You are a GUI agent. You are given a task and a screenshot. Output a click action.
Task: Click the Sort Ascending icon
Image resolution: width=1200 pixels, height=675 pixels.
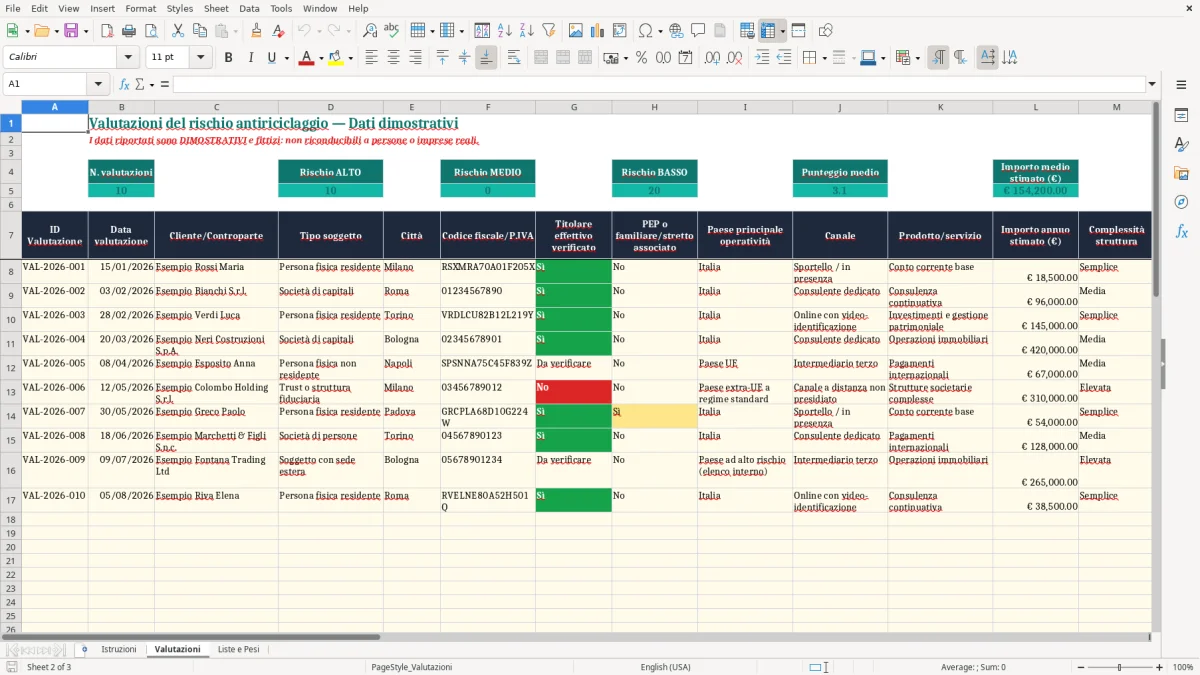point(505,31)
